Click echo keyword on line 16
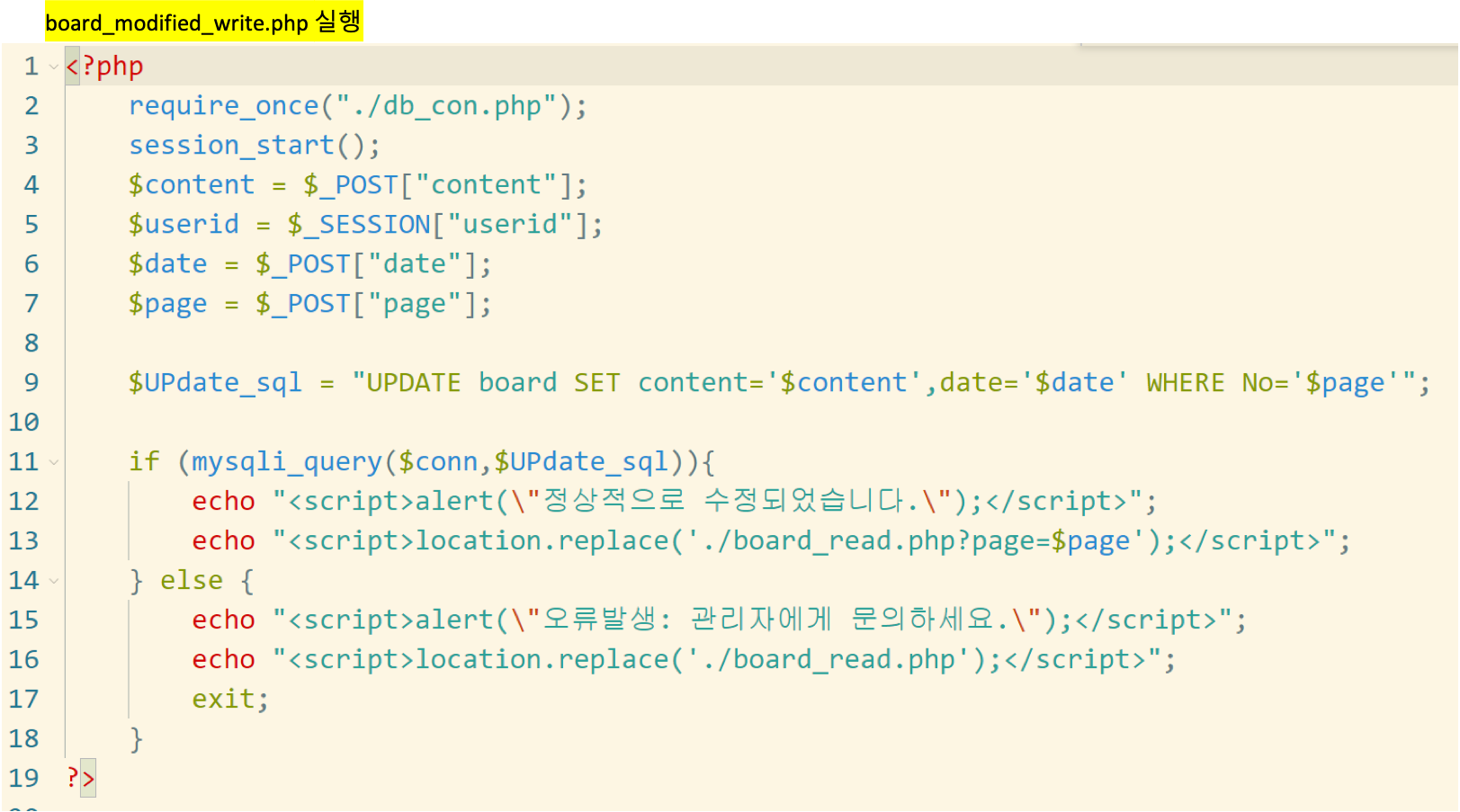 [x=223, y=660]
